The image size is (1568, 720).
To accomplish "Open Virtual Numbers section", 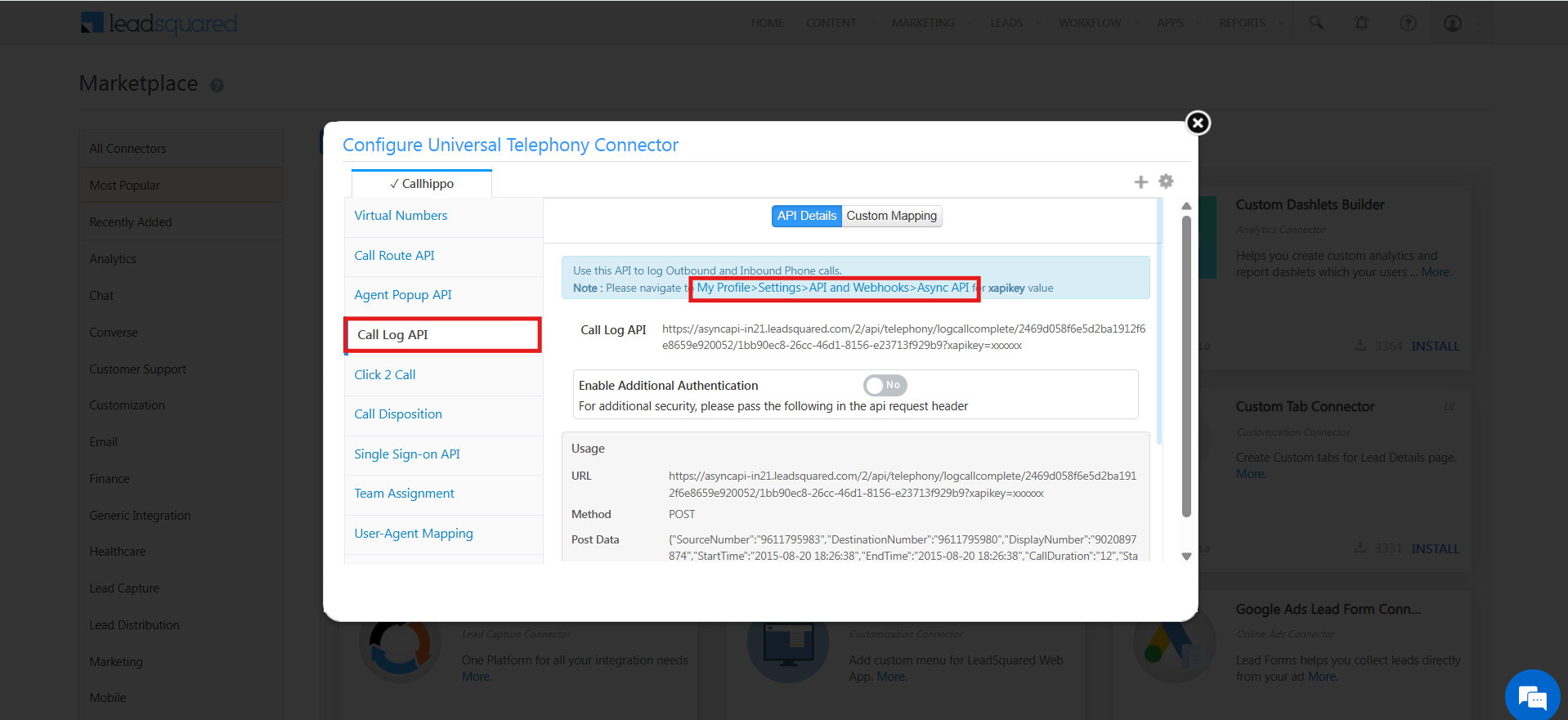I will point(444,216).
